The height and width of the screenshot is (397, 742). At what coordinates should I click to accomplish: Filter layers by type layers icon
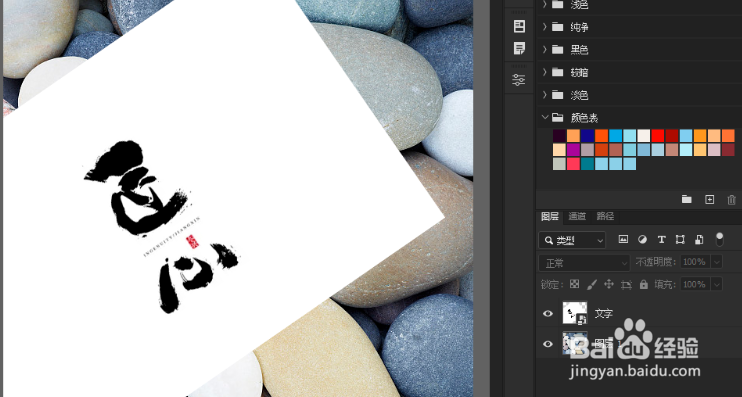(662, 239)
